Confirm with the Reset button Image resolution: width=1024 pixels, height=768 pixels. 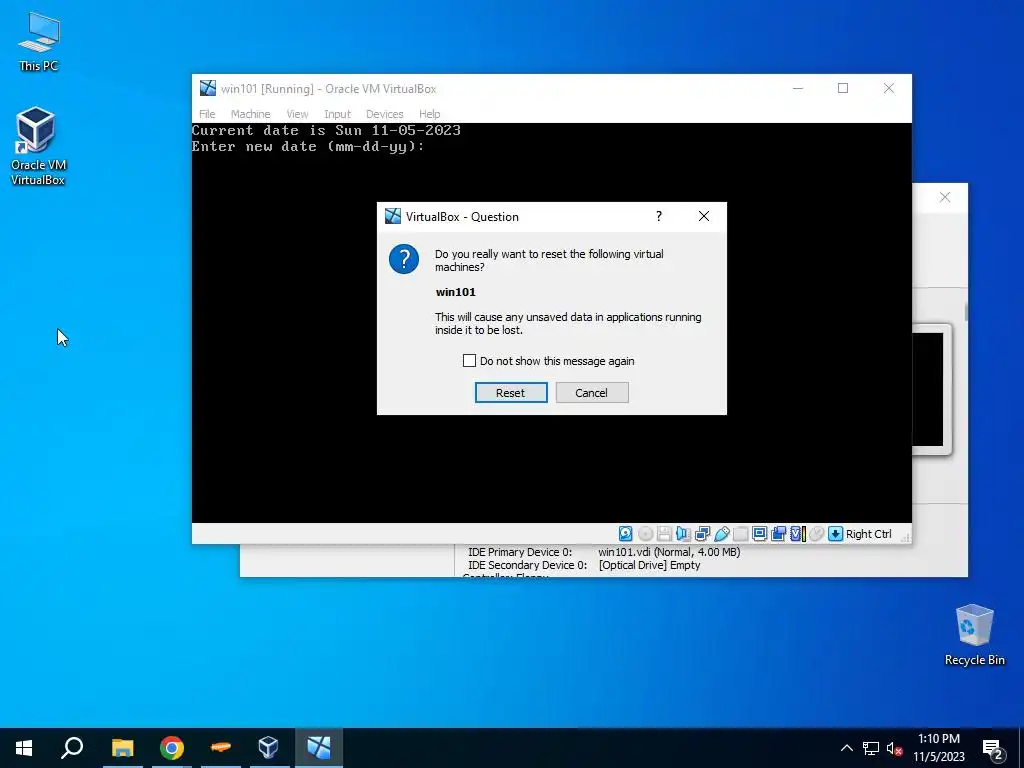tap(511, 392)
